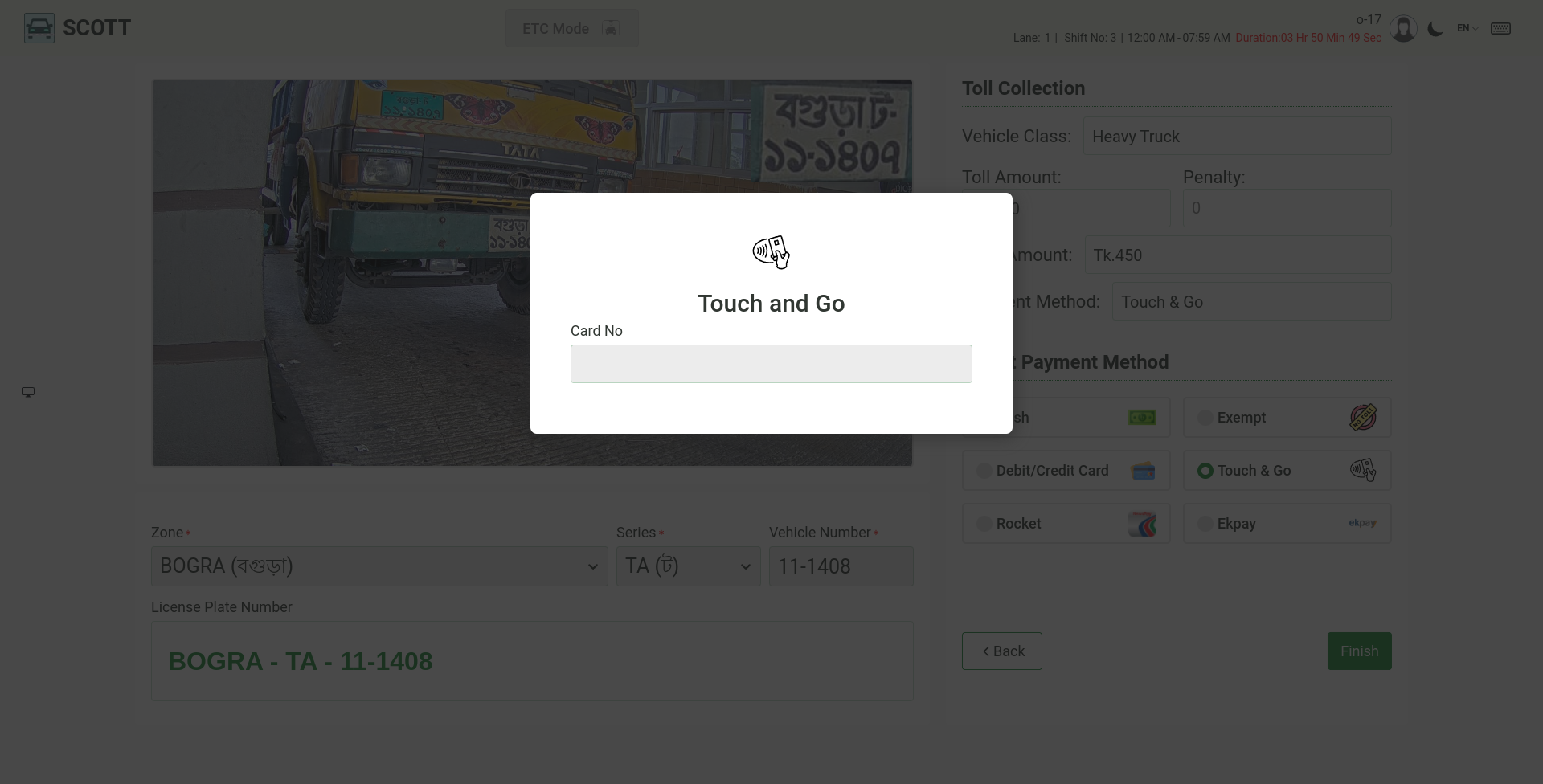This screenshot has width=1543, height=784.
Task: Click the green Finish button
Action: click(1360, 651)
